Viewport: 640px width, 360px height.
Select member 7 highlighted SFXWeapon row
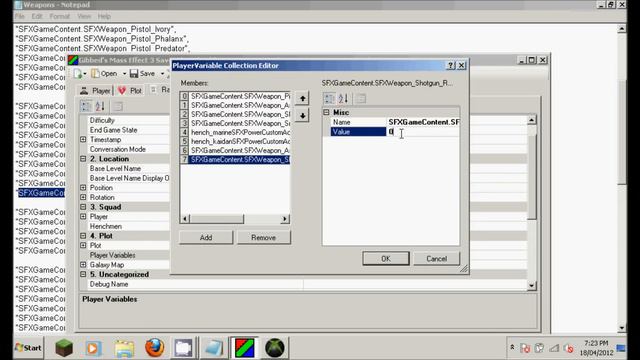pos(235,160)
